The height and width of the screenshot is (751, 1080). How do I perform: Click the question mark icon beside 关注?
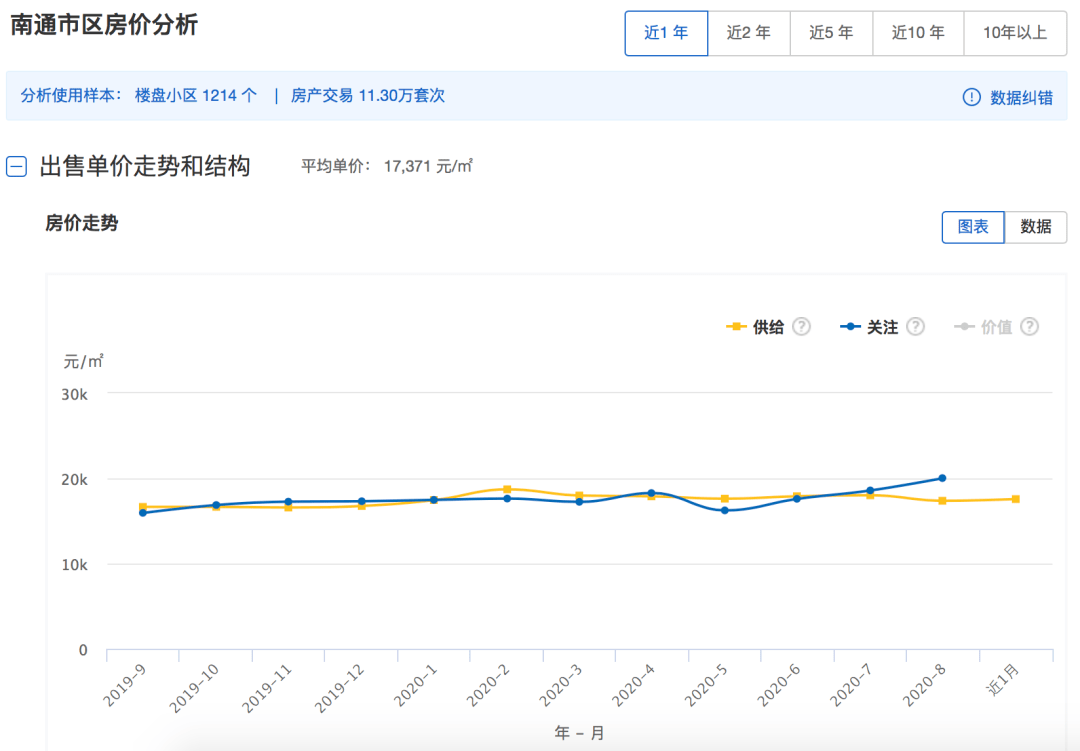917,326
